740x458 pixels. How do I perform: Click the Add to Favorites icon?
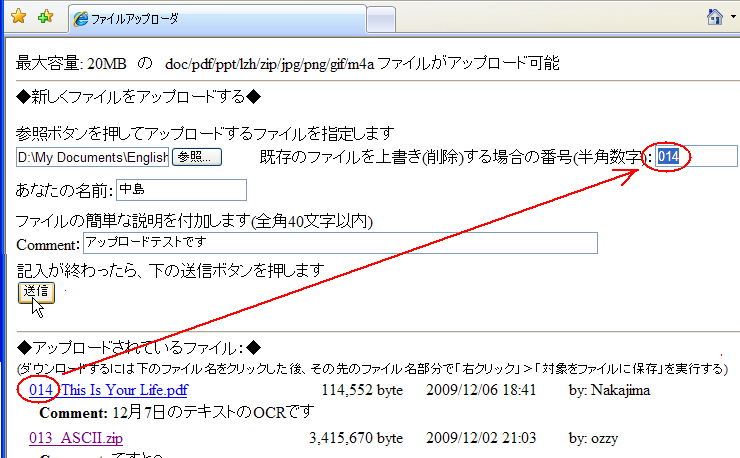point(44,17)
